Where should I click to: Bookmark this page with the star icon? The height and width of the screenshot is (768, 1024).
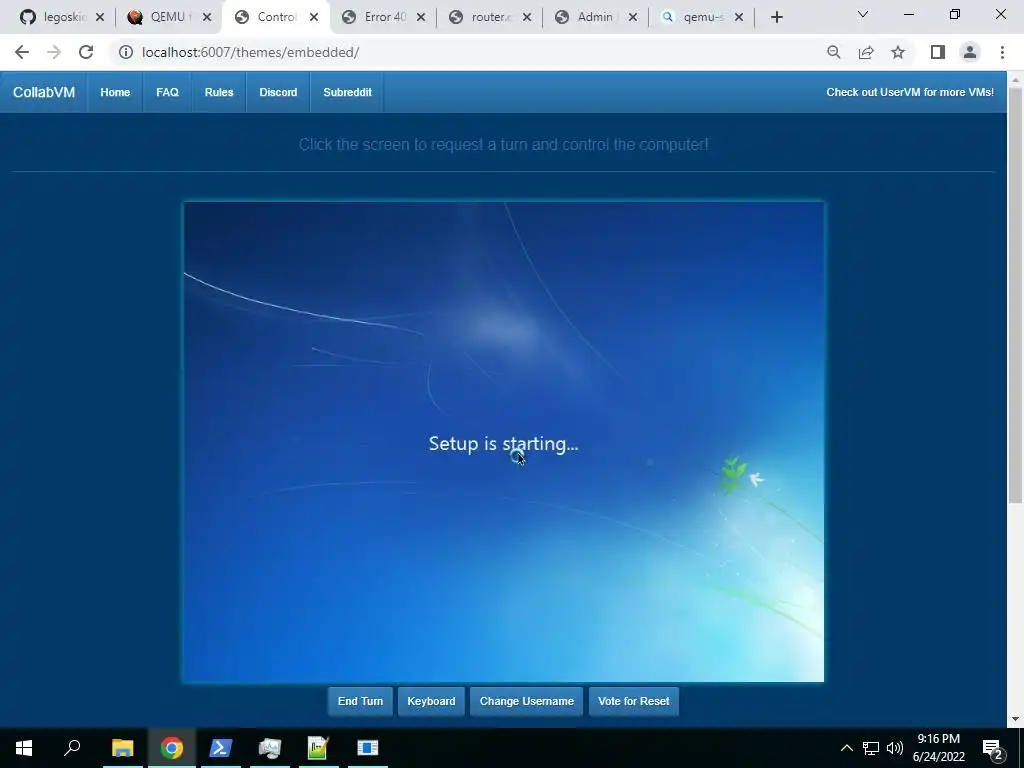[898, 52]
